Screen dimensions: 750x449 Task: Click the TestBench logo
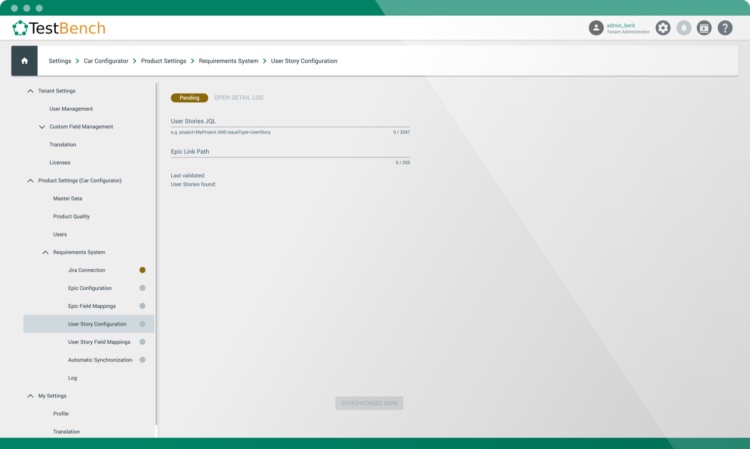pos(59,28)
